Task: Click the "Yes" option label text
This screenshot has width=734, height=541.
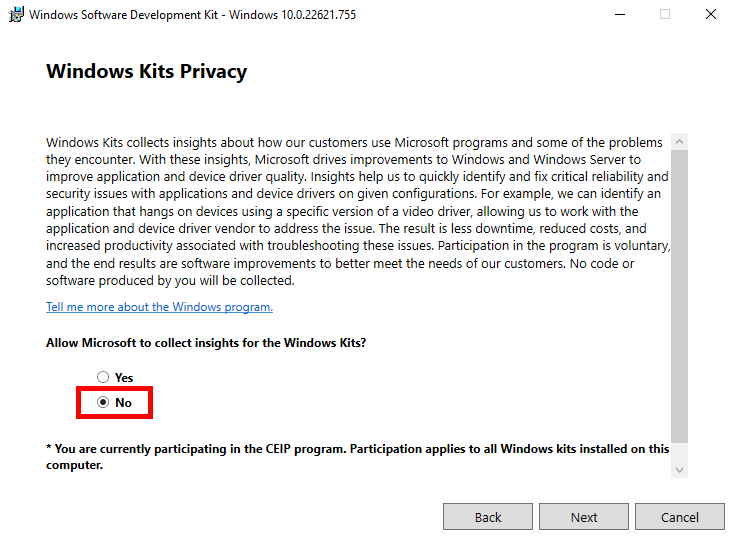Action: pos(124,378)
